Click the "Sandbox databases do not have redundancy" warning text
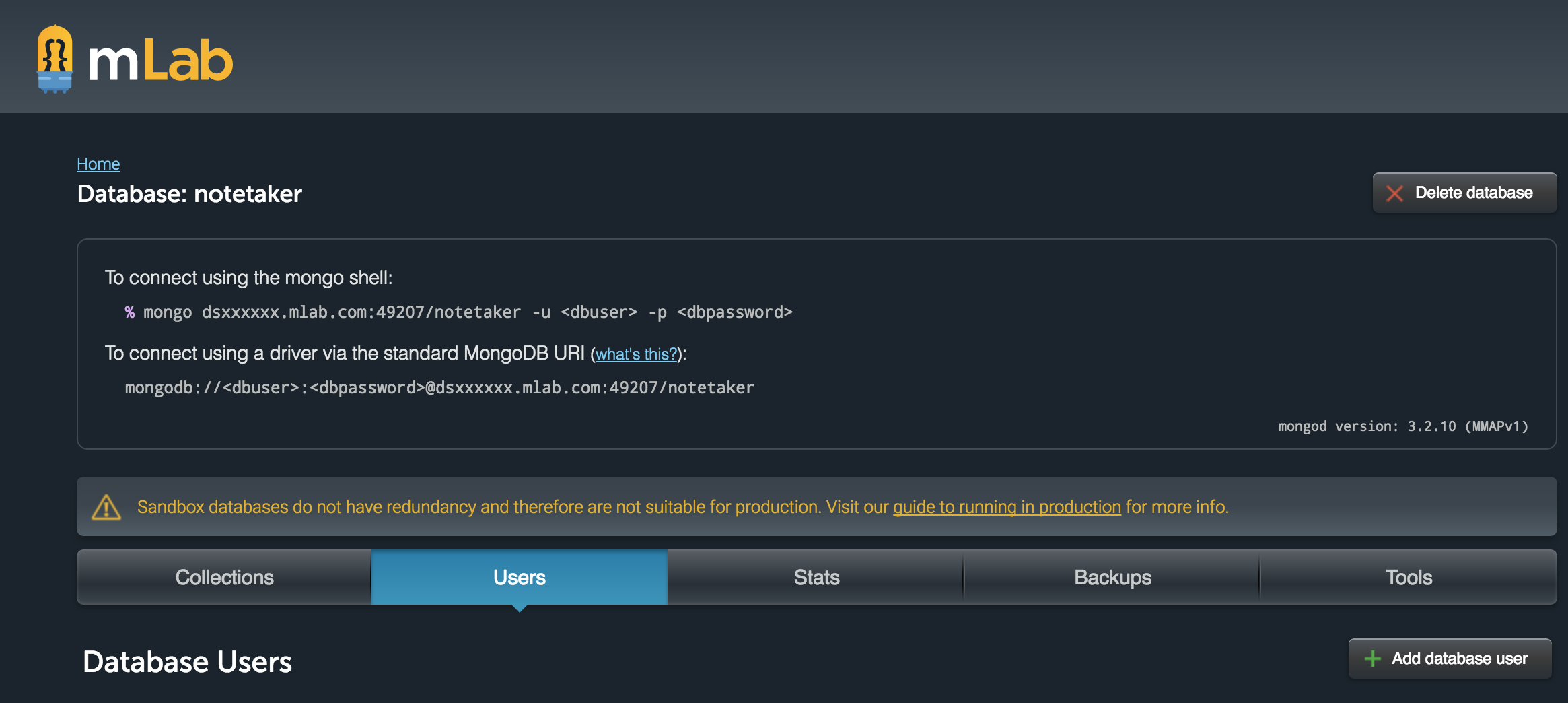The width and height of the screenshot is (1568, 703). (x=683, y=507)
